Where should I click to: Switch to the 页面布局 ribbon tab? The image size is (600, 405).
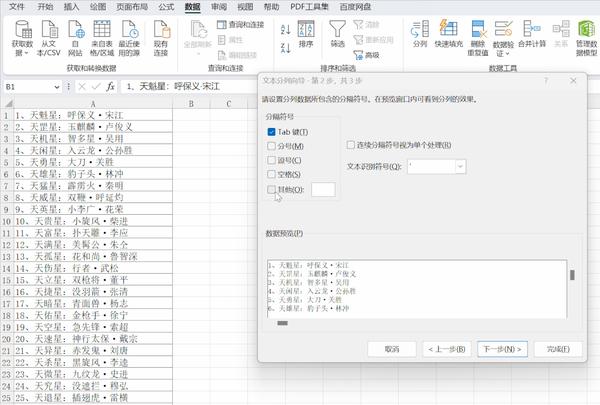point(132,7)
